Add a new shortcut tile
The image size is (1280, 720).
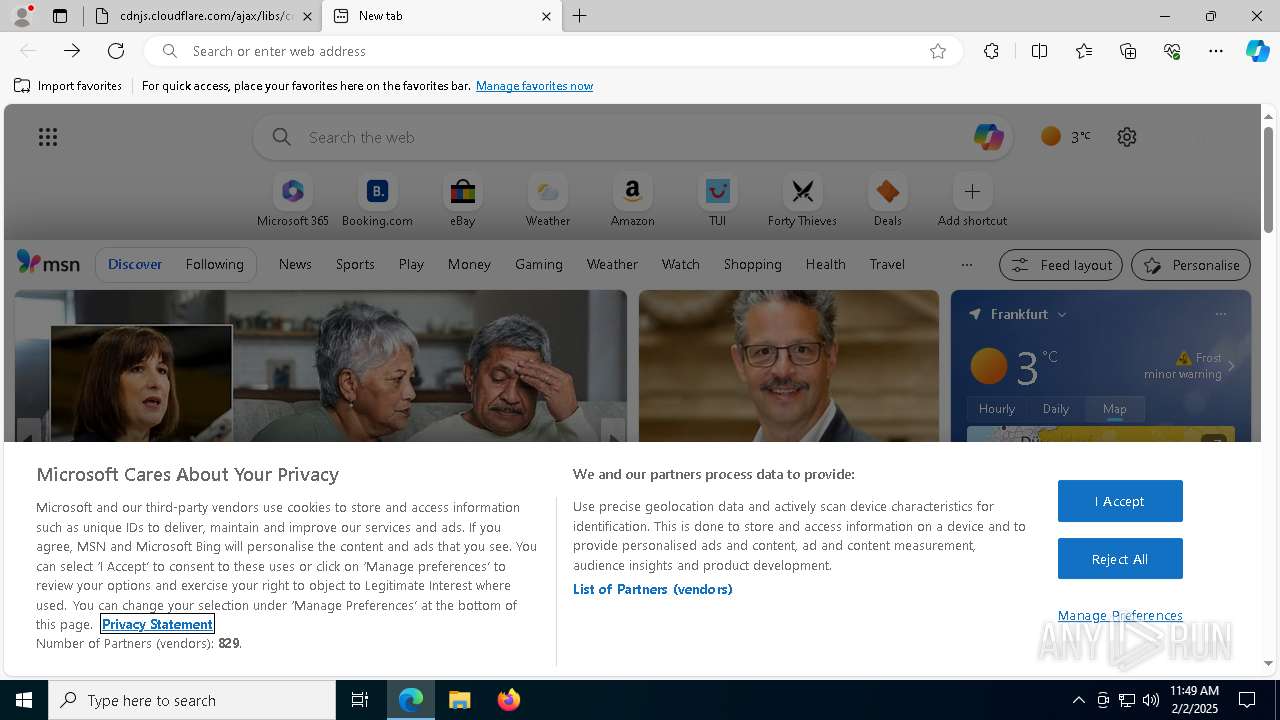[972, 201]
